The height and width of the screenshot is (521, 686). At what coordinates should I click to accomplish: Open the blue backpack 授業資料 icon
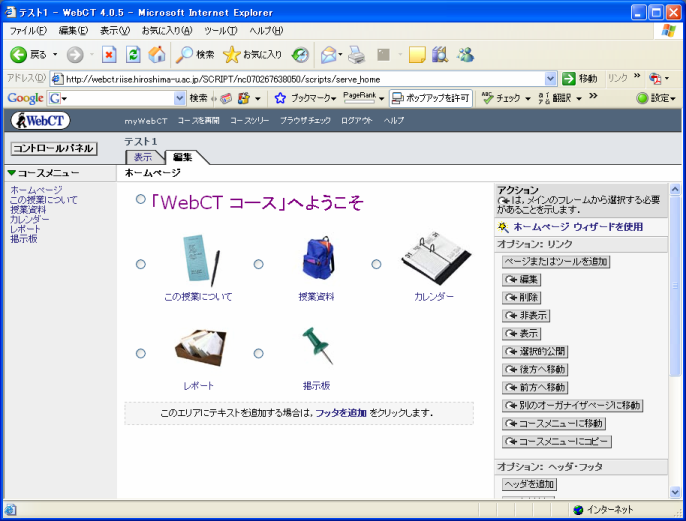coord(318,258)
